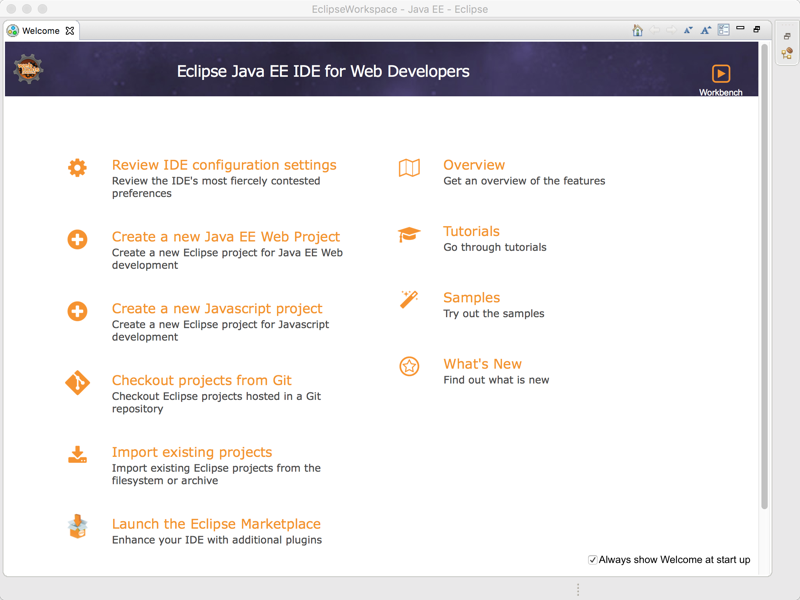The width and height of the screenshot is (800, 600).
Task: Click the import download tray icon
Action: pyautogui.click(x=78, y=455)
